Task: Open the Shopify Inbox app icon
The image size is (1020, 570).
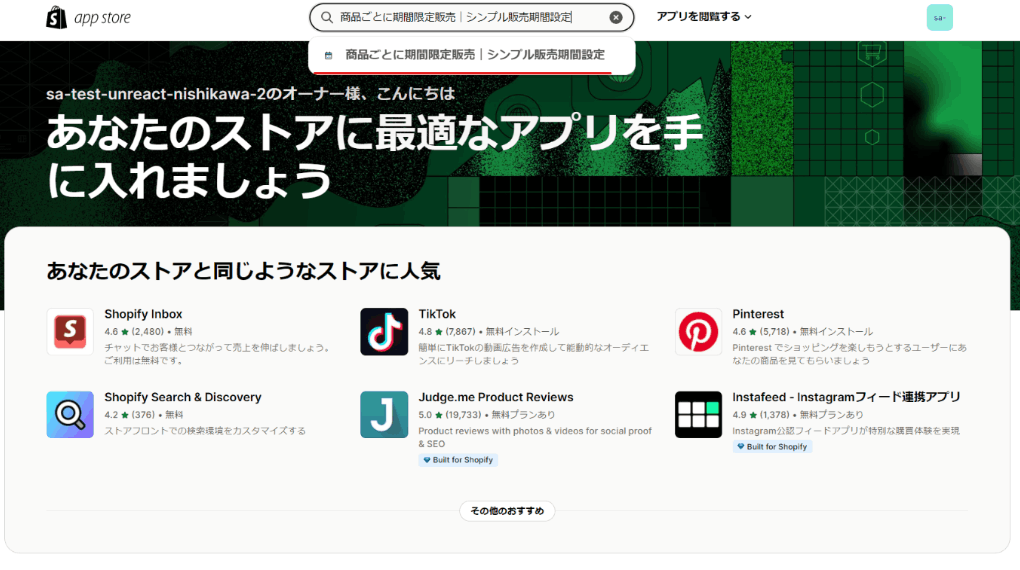Action: pos(70,331)
